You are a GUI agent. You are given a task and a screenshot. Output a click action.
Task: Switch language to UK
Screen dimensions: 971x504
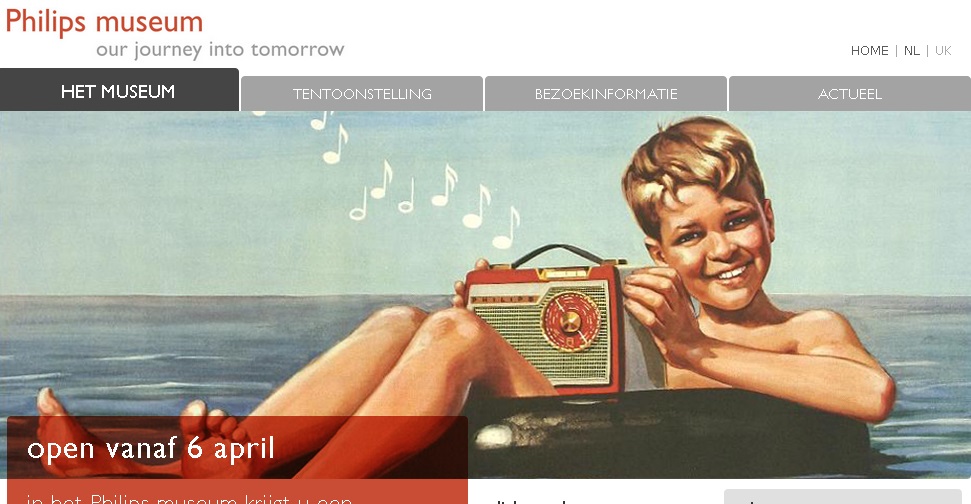(x=943, y=51)
